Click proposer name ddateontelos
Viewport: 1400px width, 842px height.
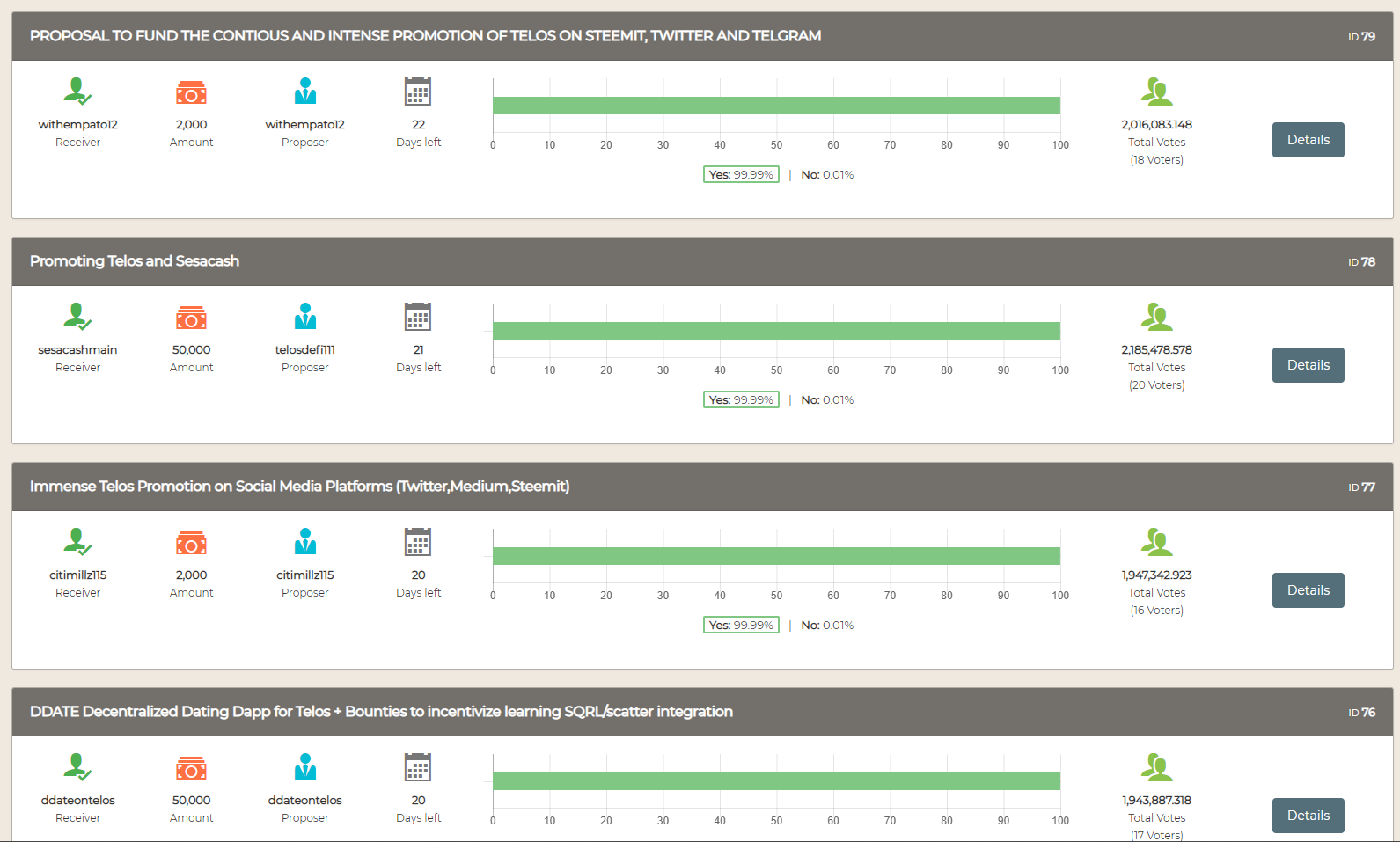pyautogui.click(x=304, y=801)
